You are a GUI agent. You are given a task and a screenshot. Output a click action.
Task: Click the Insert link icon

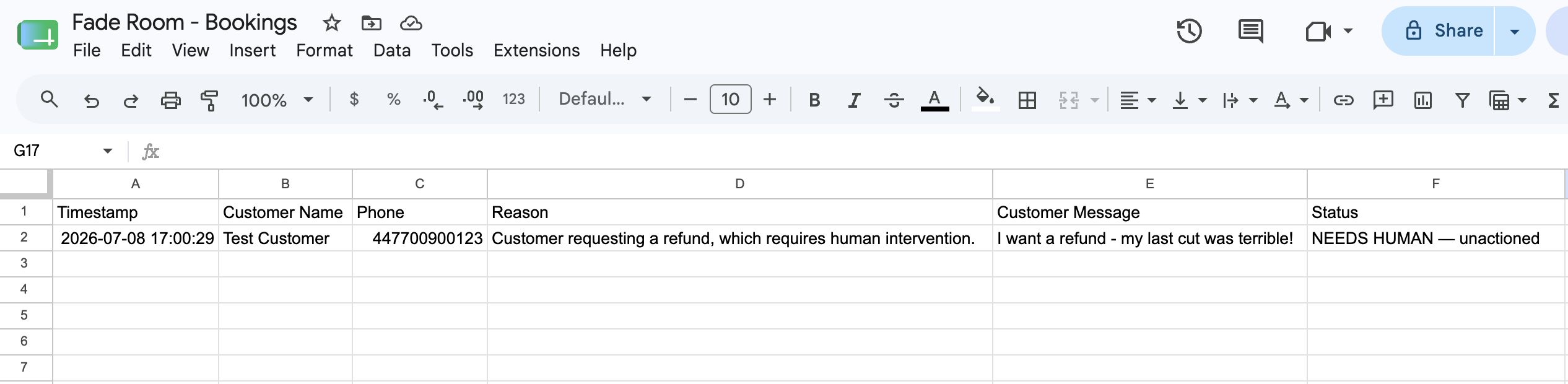[1343, 100]
